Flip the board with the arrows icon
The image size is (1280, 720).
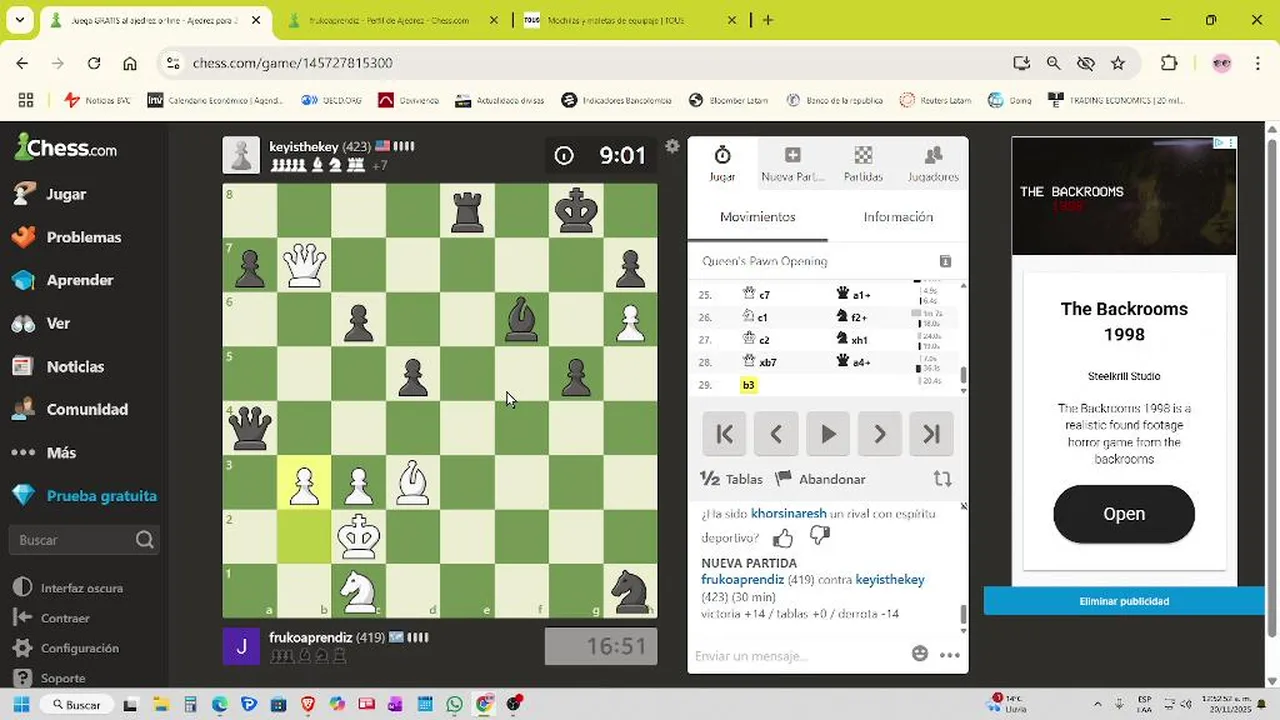click(942, 479)
